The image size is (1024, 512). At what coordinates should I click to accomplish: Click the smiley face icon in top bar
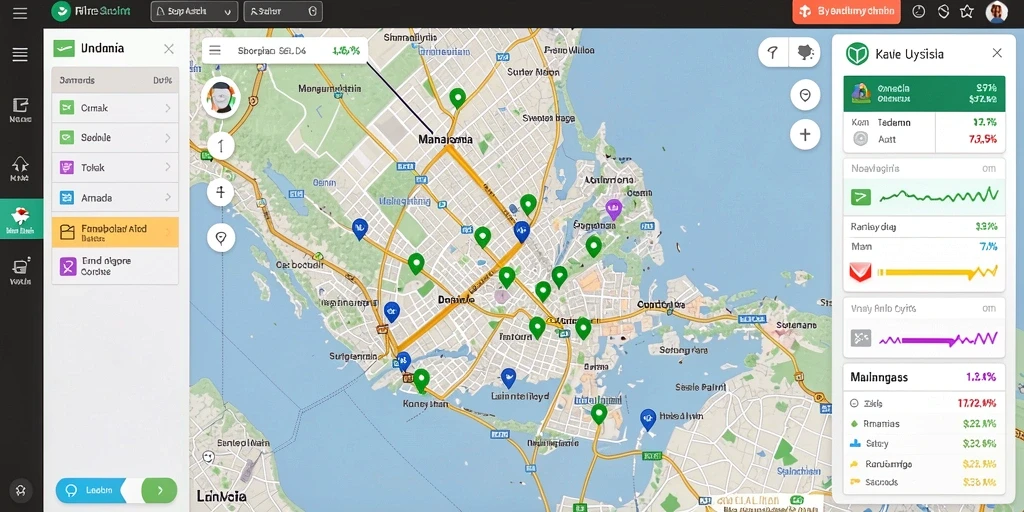point(919,12)
